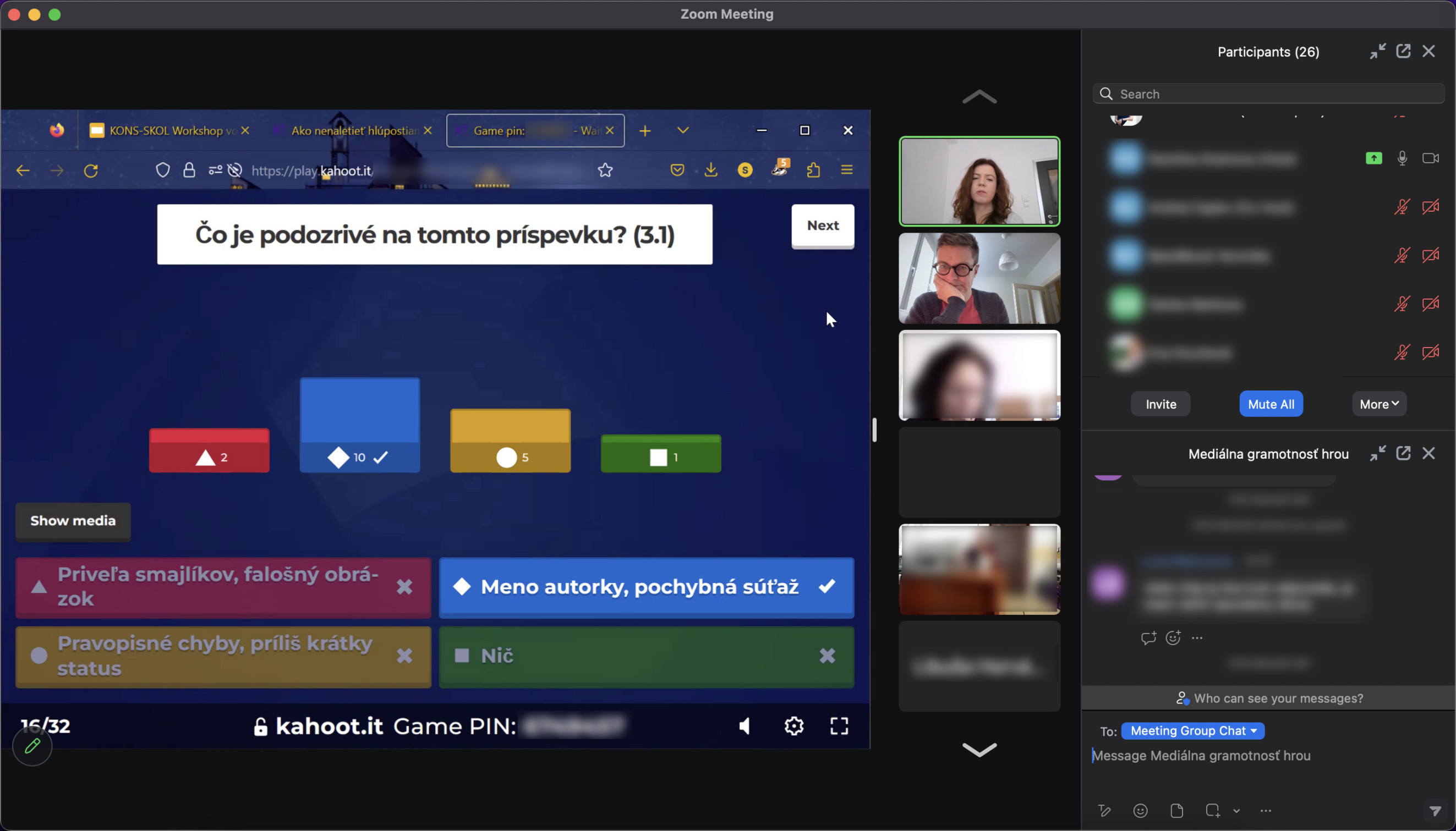Show next video thumbnails with down chevron
Image resolution: width=1456 pixels, height=831 pixels.
(979, 749)
